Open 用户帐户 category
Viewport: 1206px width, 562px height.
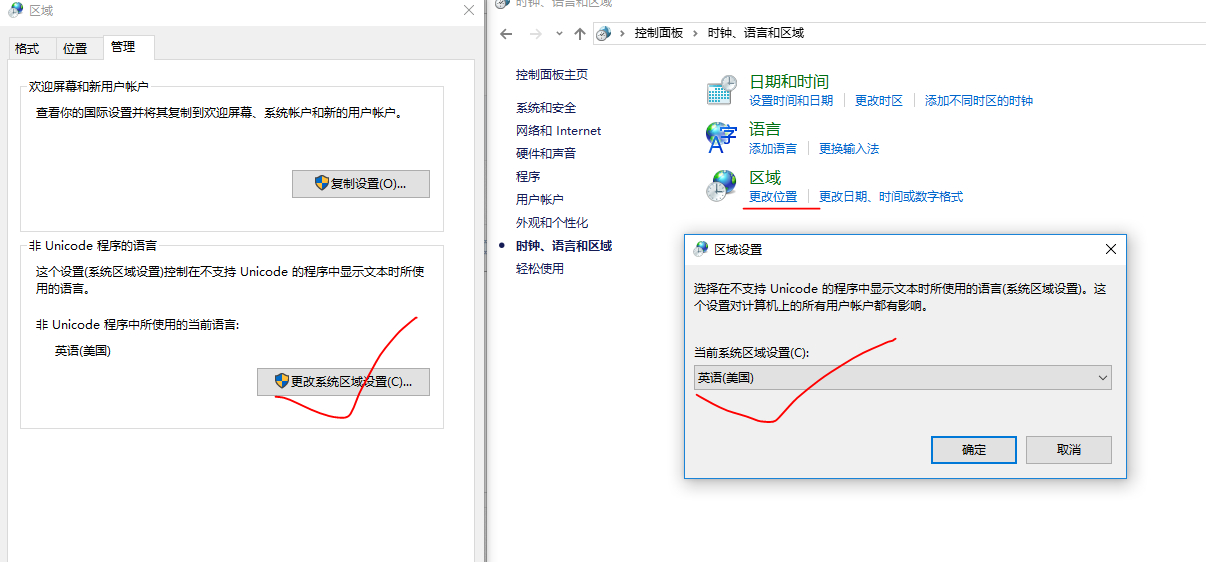pos(540,200)
